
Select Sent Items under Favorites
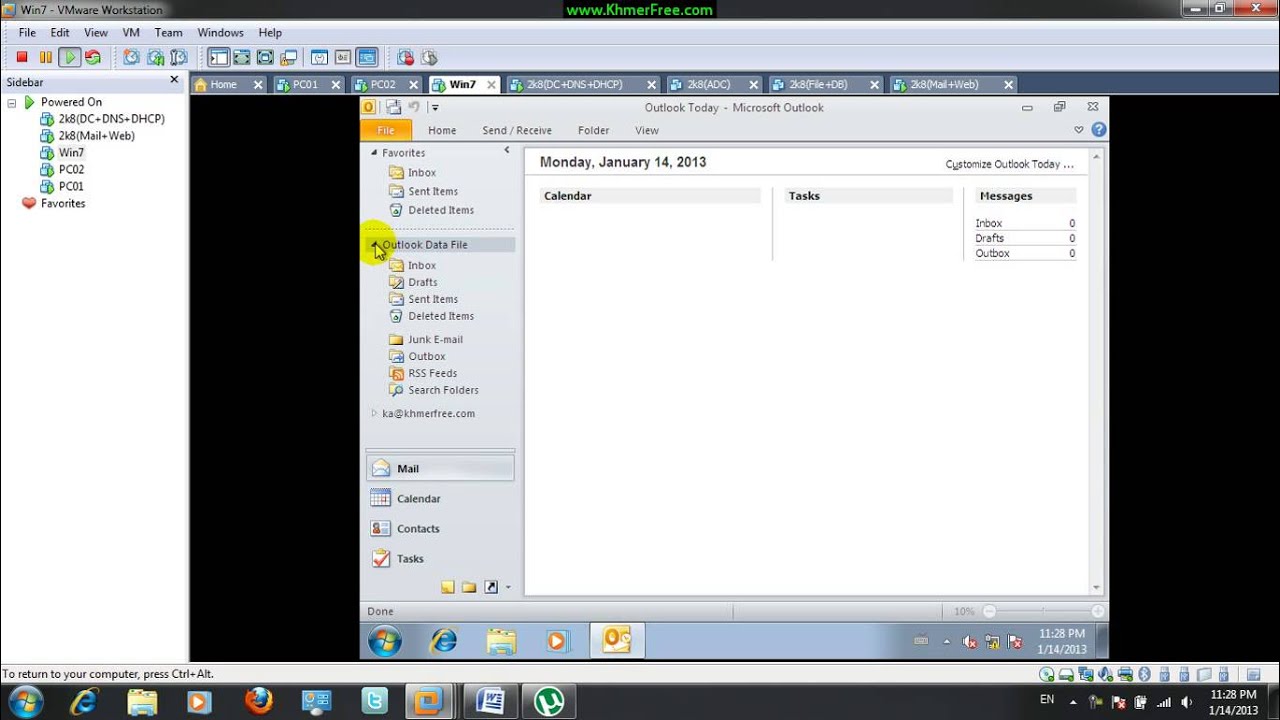coord(433,191)
